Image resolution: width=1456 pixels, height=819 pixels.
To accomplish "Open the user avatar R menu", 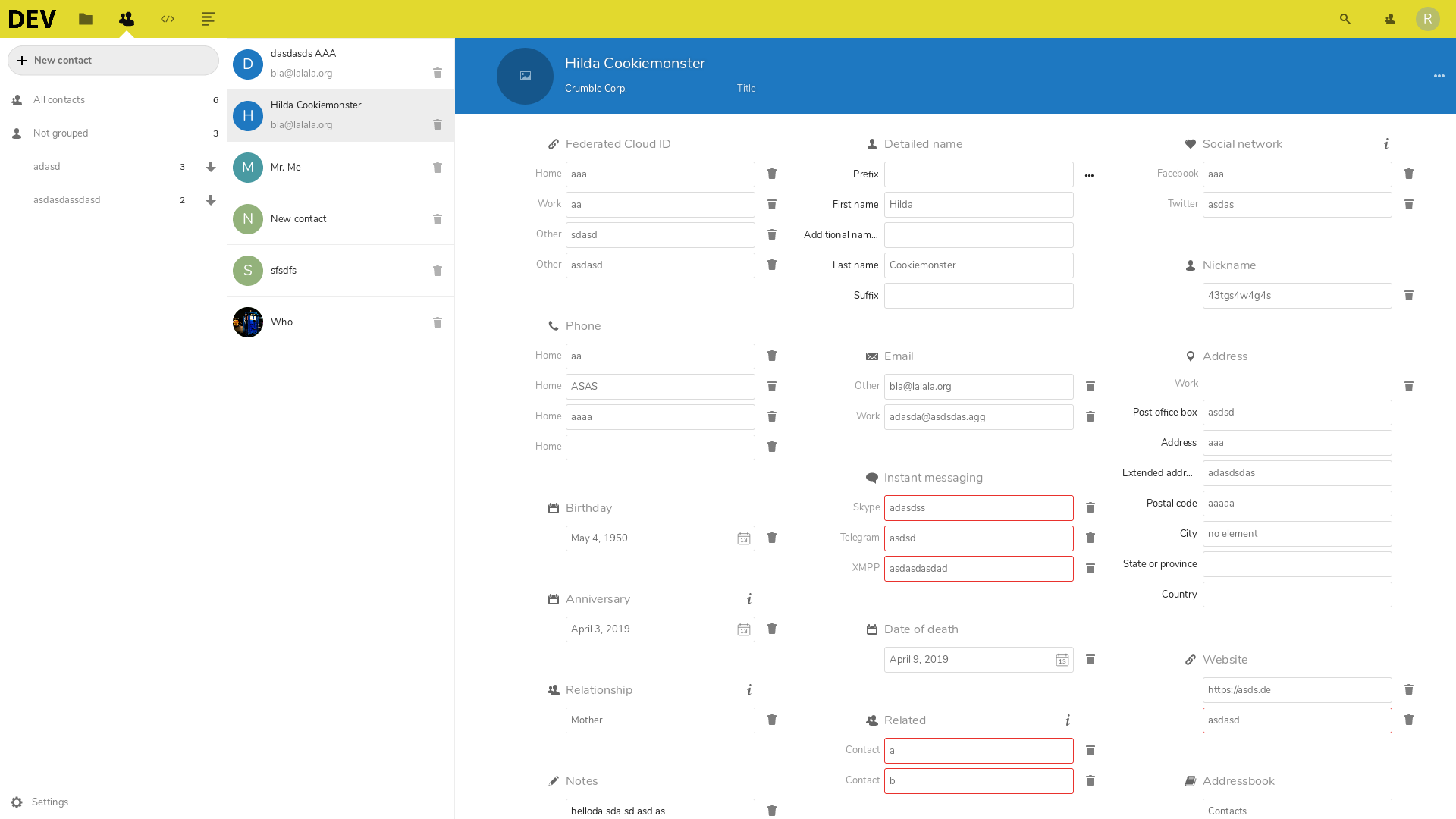I will click(1428, 19).
